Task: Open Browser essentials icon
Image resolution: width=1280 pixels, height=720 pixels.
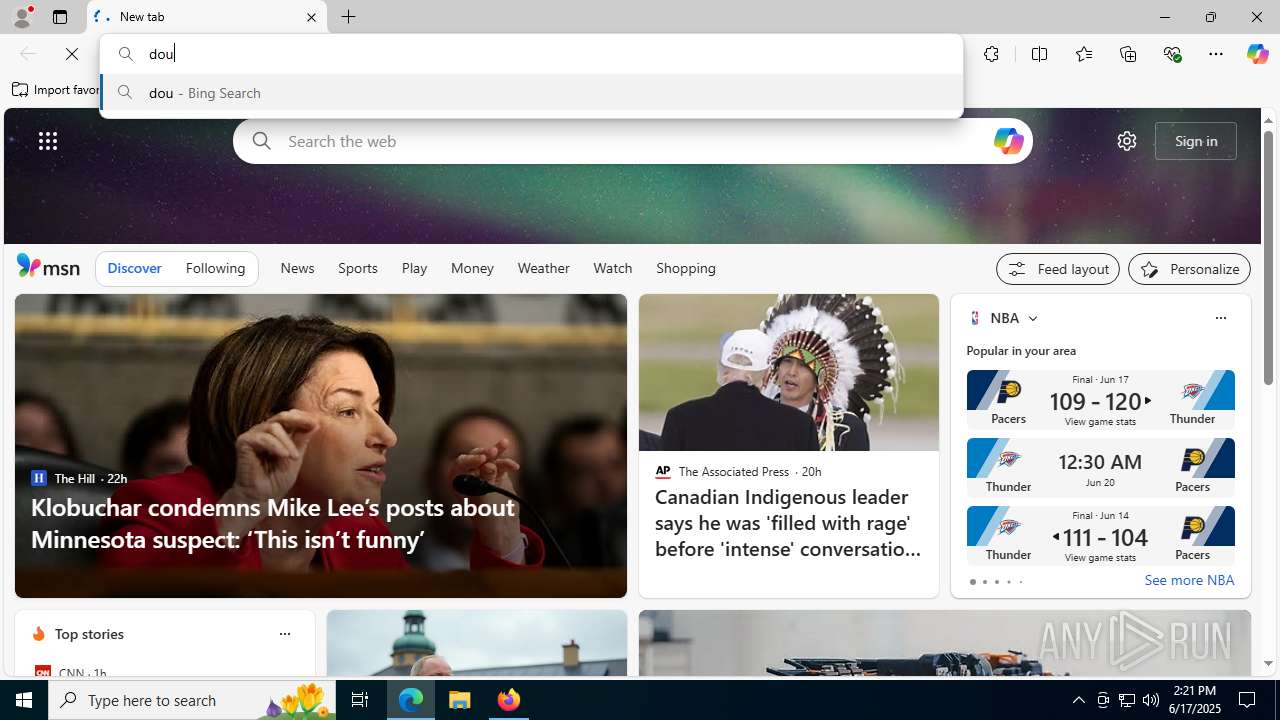Action: (x=1172, y=54)
